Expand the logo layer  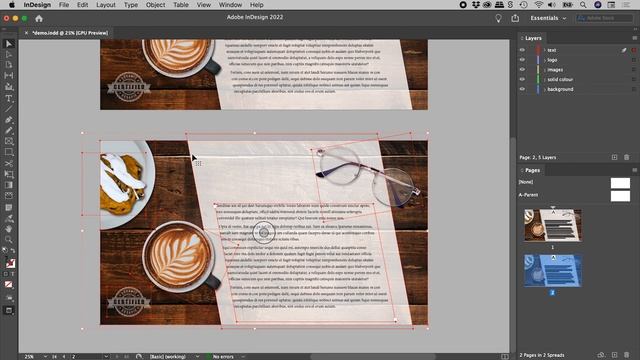coord(544,60)
